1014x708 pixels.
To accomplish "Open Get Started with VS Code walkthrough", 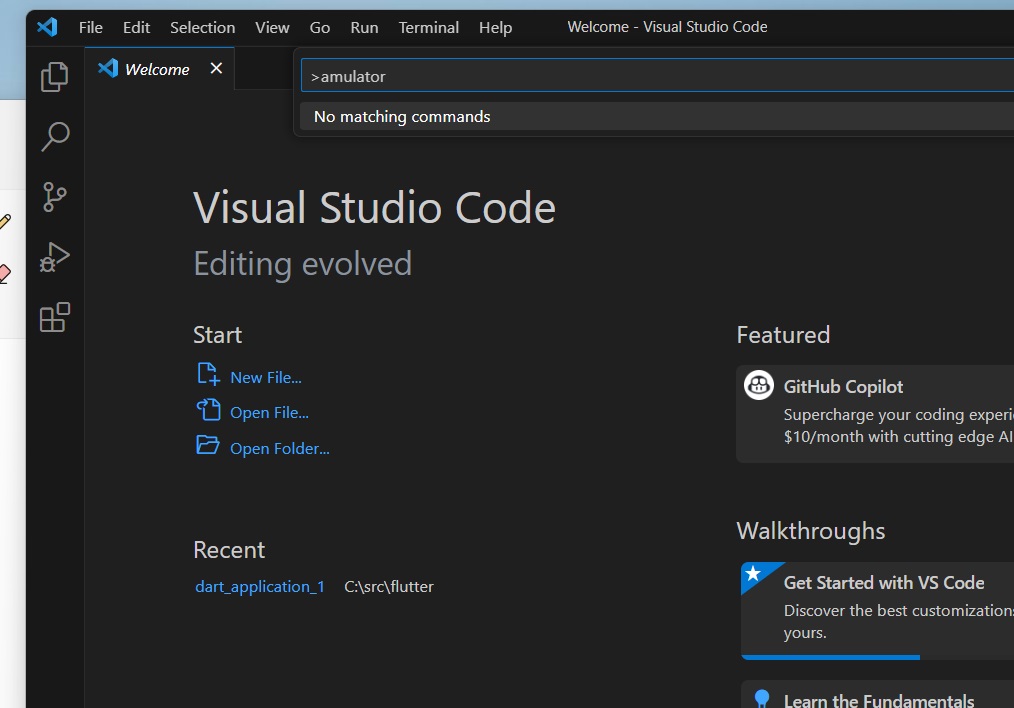I will click(x=878, y=610).
